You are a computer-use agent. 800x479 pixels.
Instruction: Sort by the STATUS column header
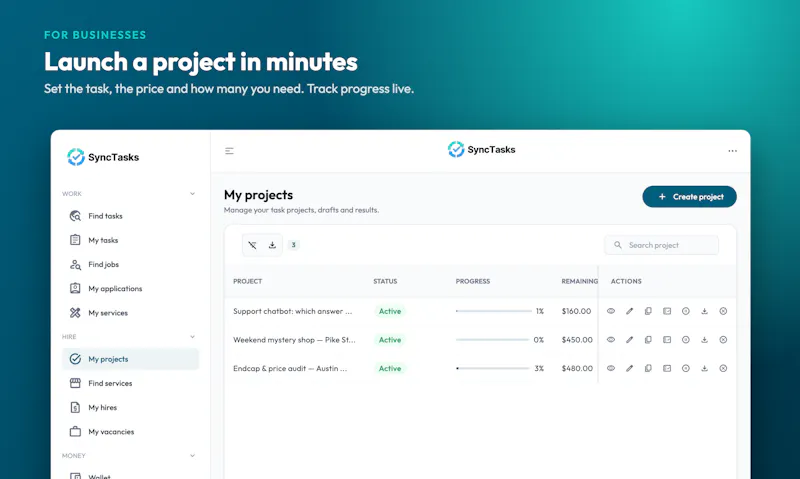[385, 281]
